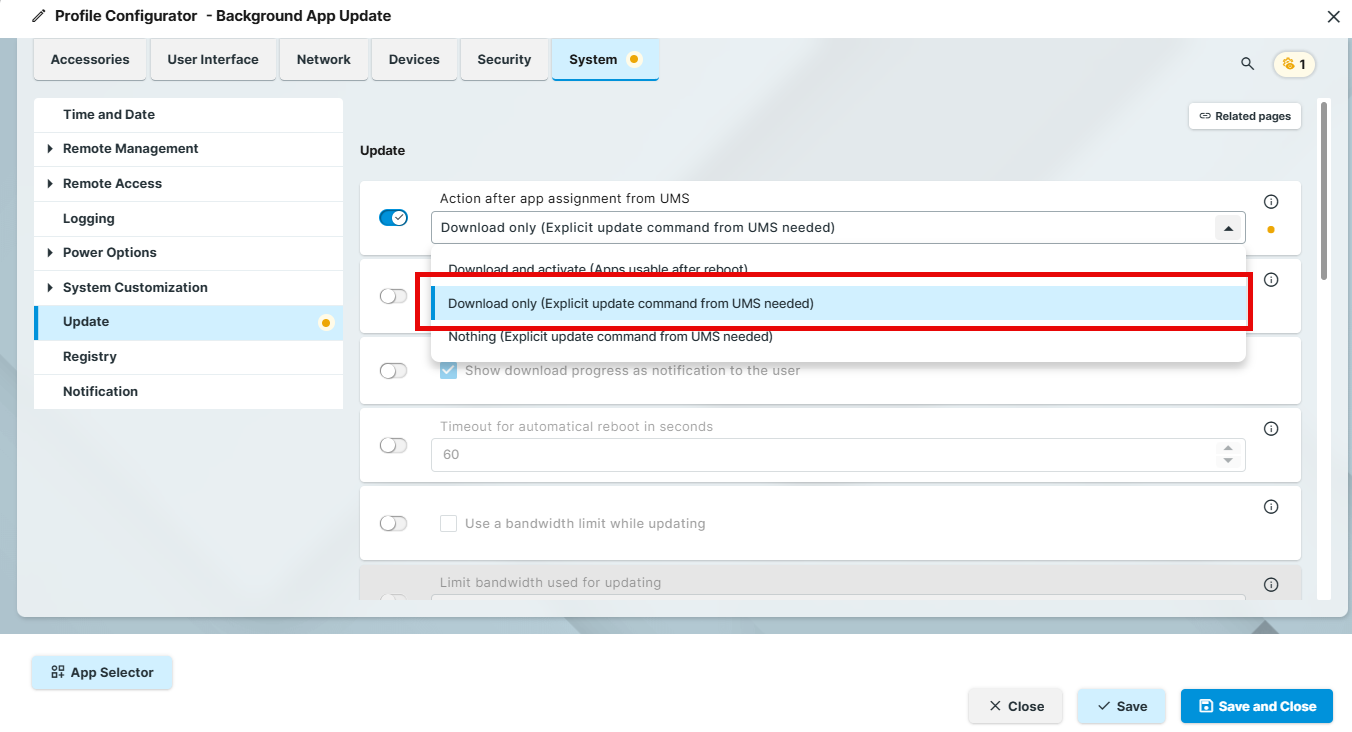Disable the Action after app assignment toggle

coord(393,218)
